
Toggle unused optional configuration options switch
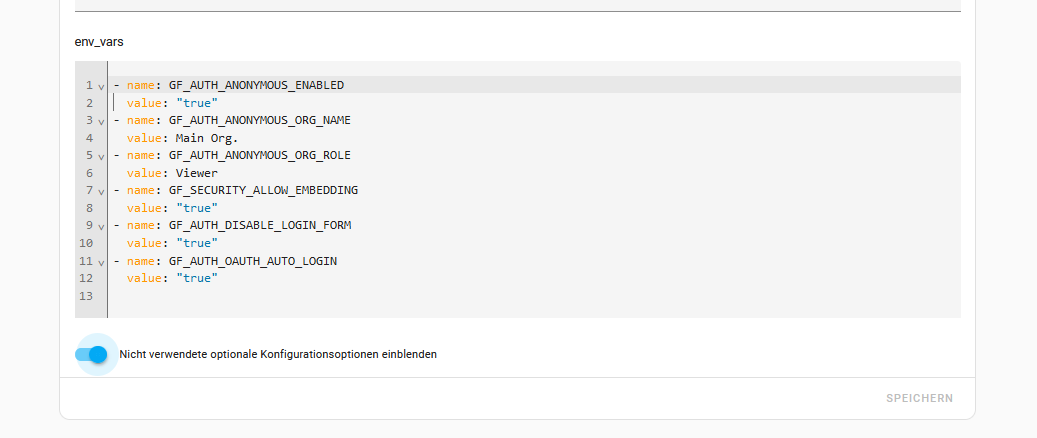coord(91,355)
